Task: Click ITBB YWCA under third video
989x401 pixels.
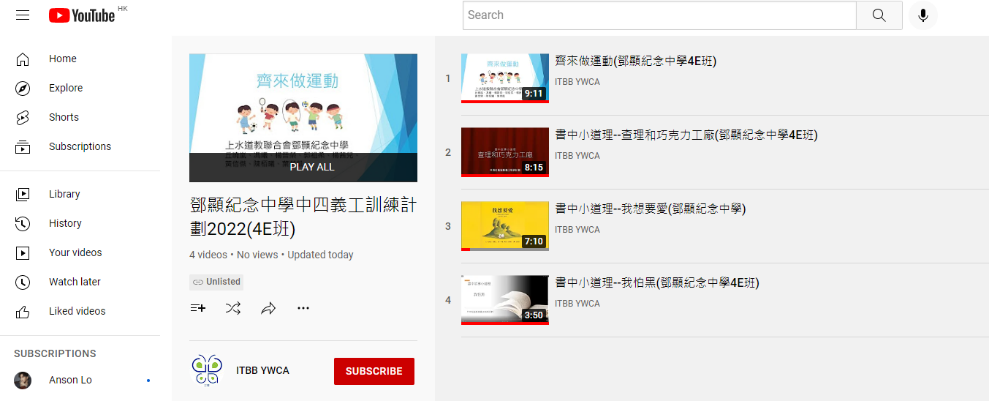Action: click(x=577, y=230)
